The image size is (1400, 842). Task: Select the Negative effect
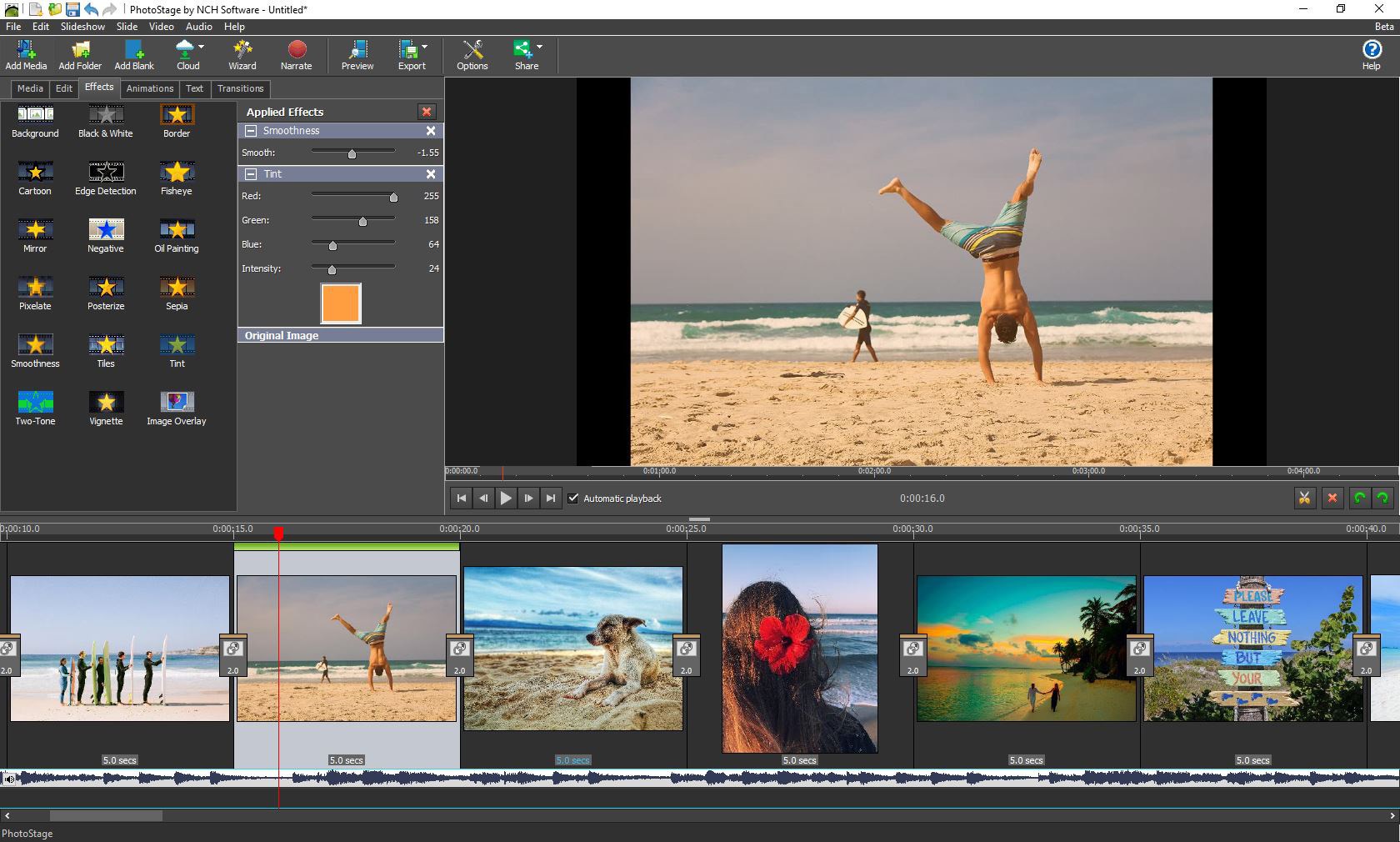point(105,232)
